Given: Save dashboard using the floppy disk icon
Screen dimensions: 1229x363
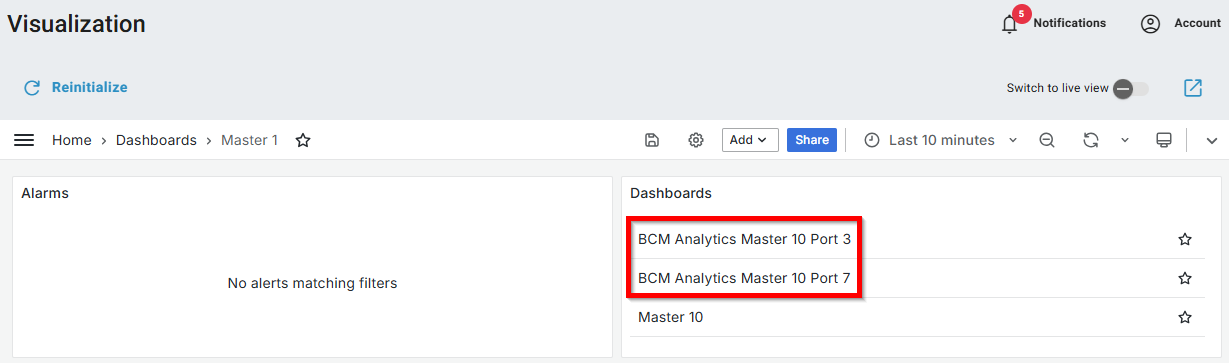Looking at the screenshot, I should (652, 140).
